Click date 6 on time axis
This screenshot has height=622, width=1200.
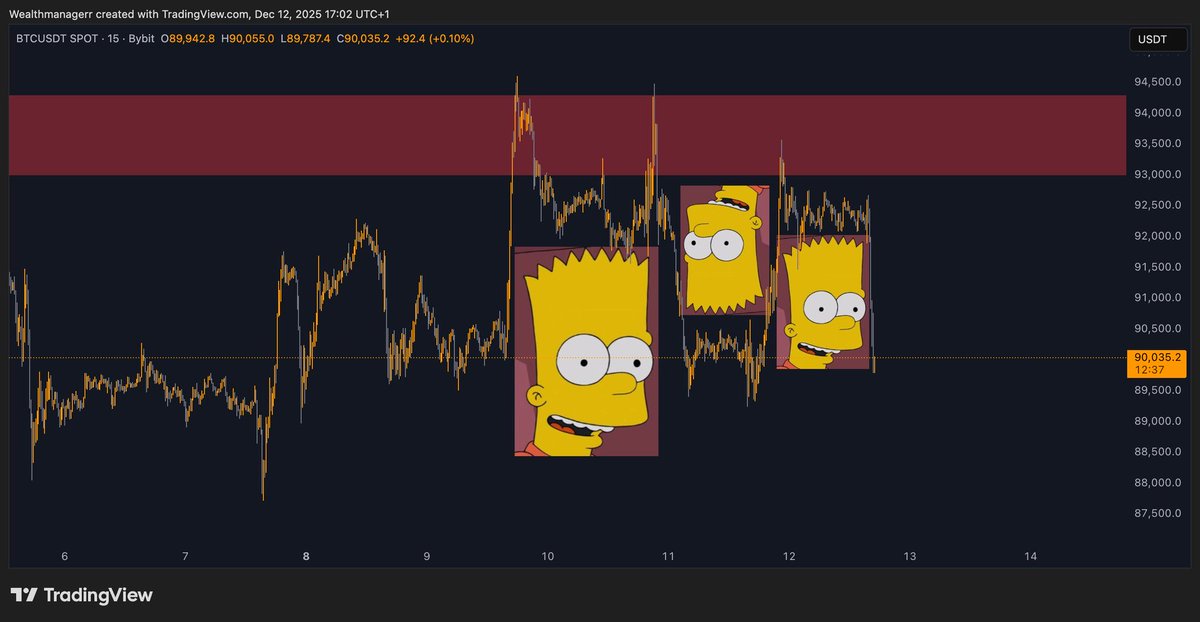pos(64,556)
